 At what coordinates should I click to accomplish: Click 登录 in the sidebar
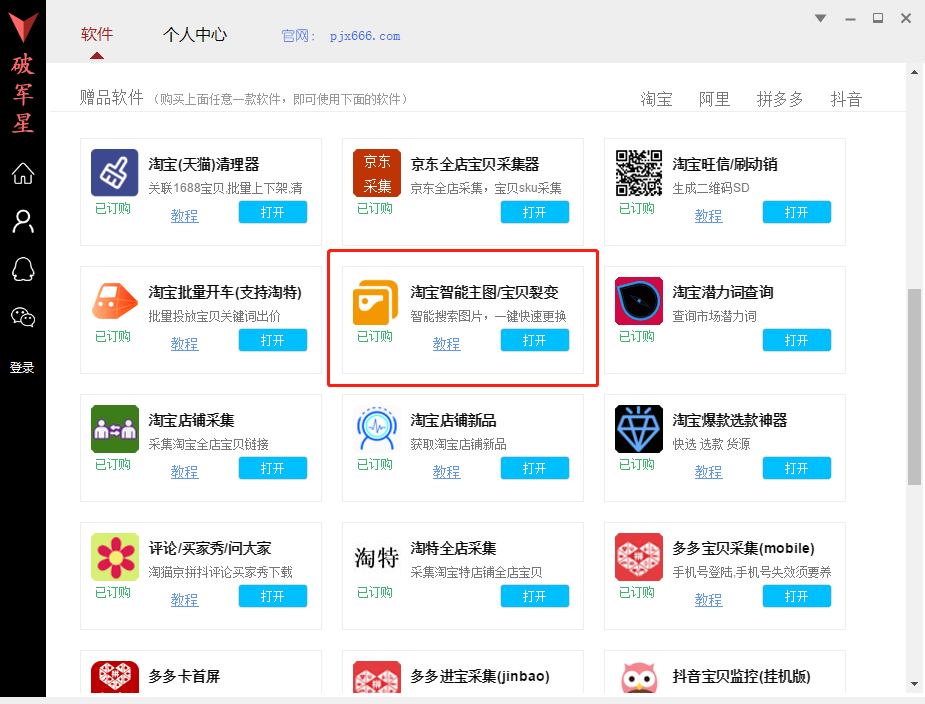click(x=22, y=368)
